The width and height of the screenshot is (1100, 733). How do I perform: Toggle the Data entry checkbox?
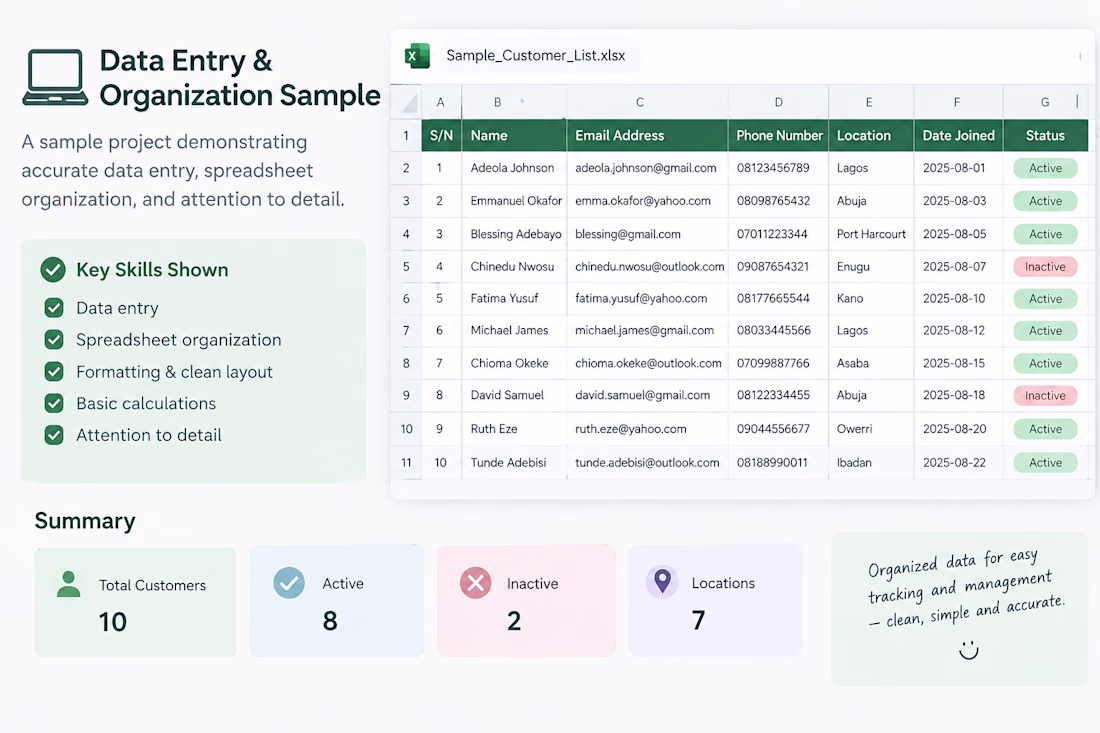pos(54,308)
